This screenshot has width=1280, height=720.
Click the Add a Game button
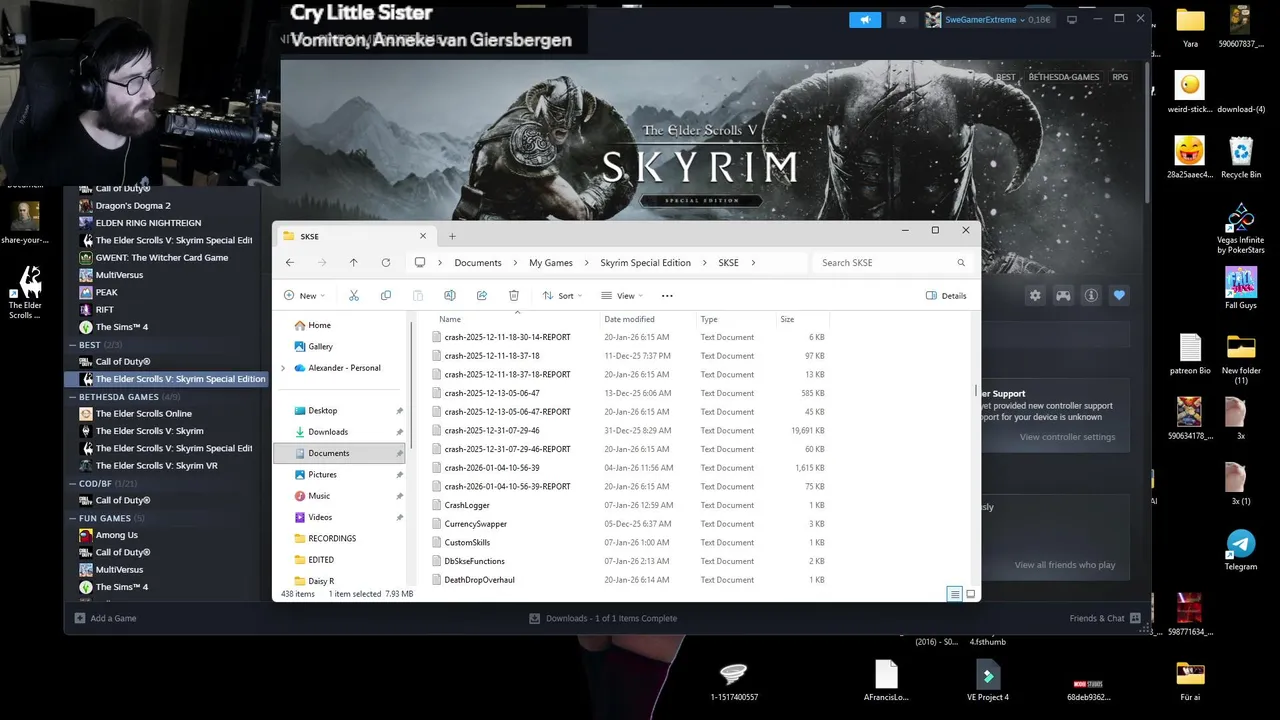[104, 618]
